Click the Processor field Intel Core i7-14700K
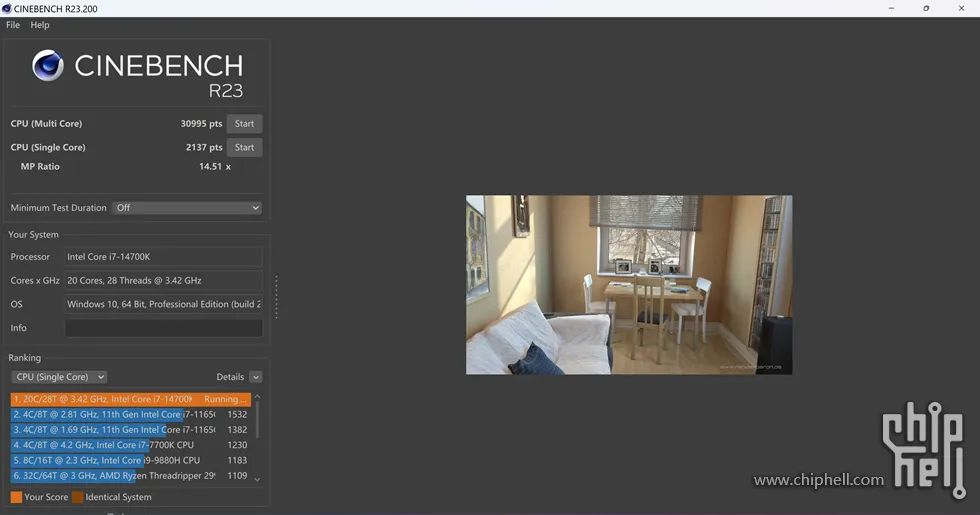 [x=164, y=257]
